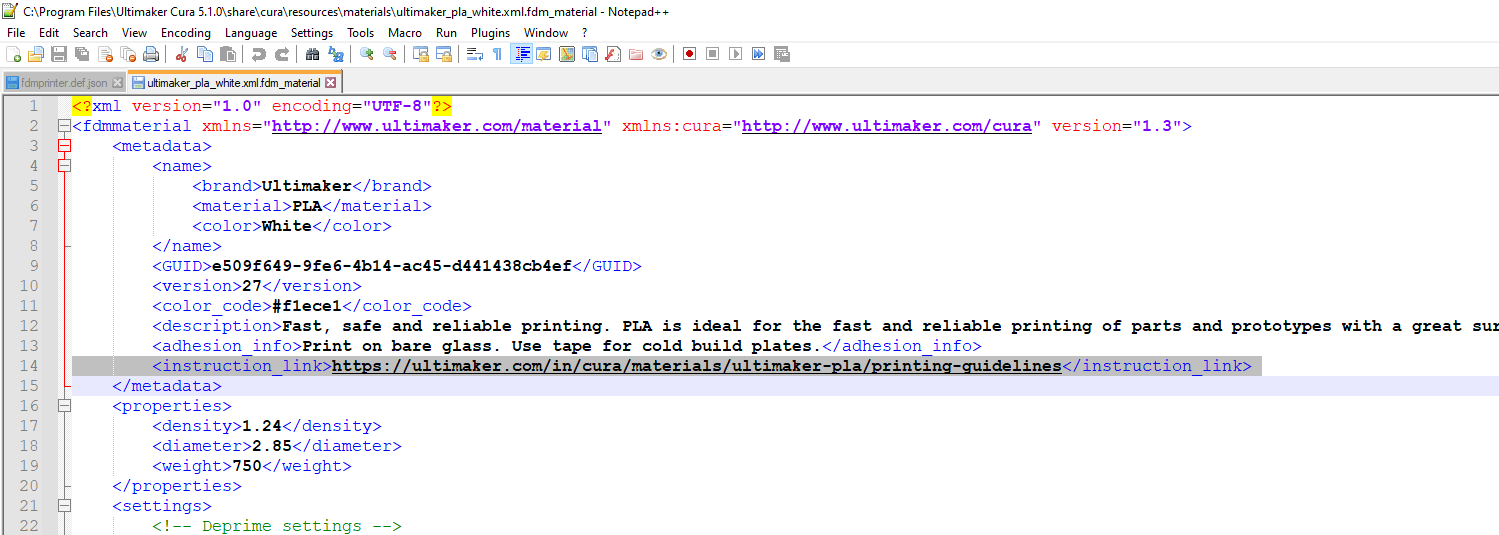Click the diameter value 2.85
Image resolution: width=1499 pixels, height=535 pixels.
tap(272, 446)
